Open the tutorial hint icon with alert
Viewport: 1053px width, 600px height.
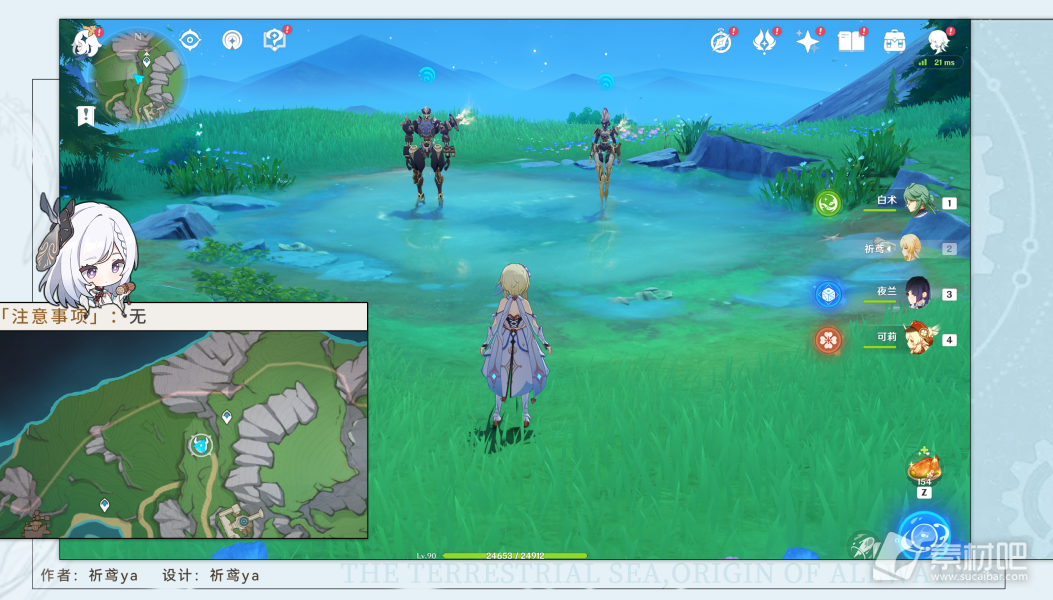tap(275, 40)
